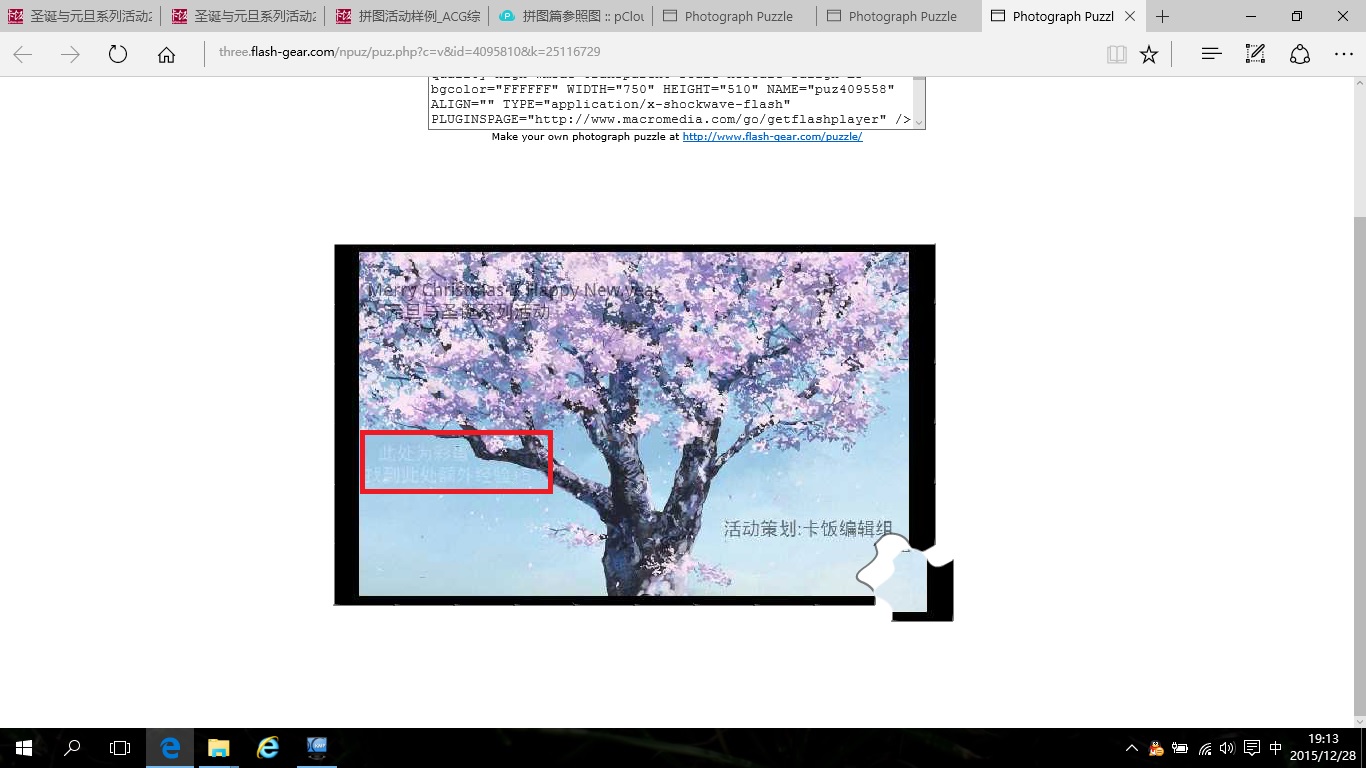Open taskbar search magnifier
The height and width of the screenshot is (768, 1366).
click(x=72, y=747)
